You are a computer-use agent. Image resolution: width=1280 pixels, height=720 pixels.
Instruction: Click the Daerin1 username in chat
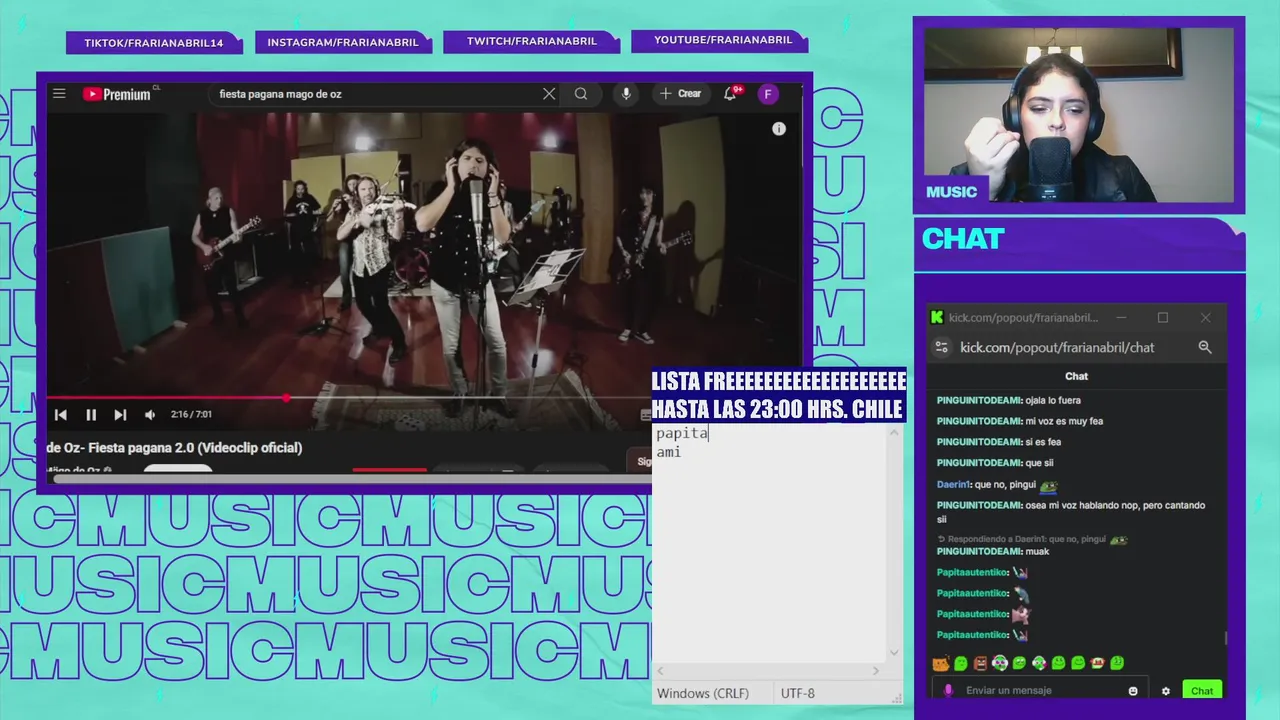953,484
